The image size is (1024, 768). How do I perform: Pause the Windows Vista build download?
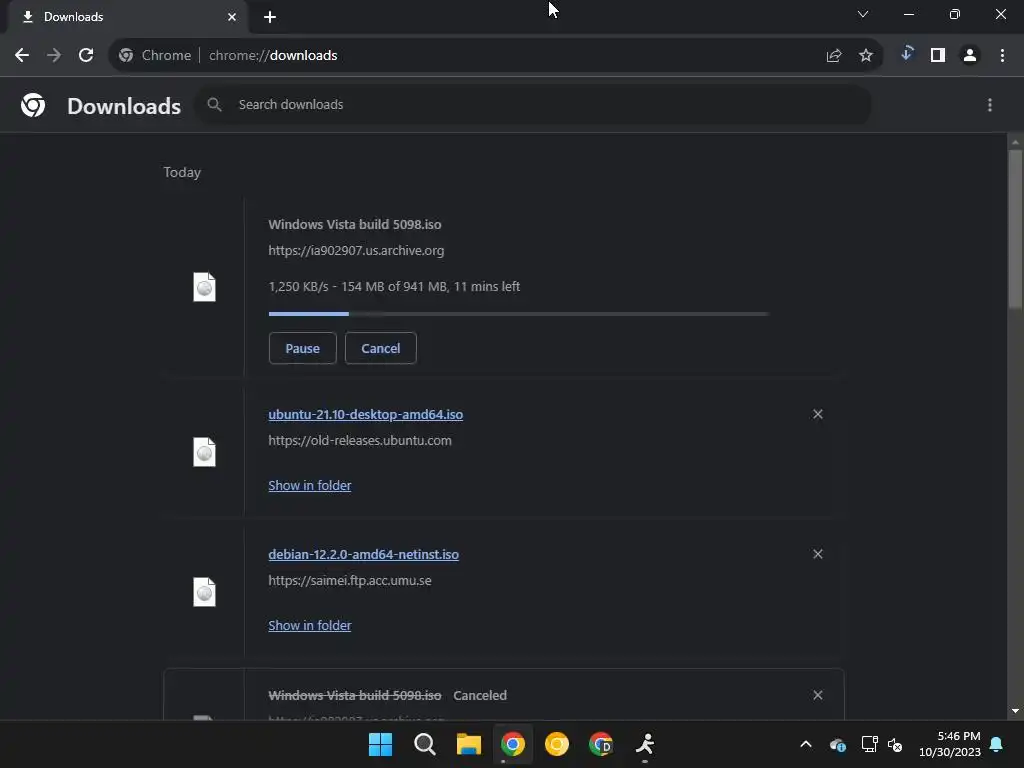click(x=302, y=348)
